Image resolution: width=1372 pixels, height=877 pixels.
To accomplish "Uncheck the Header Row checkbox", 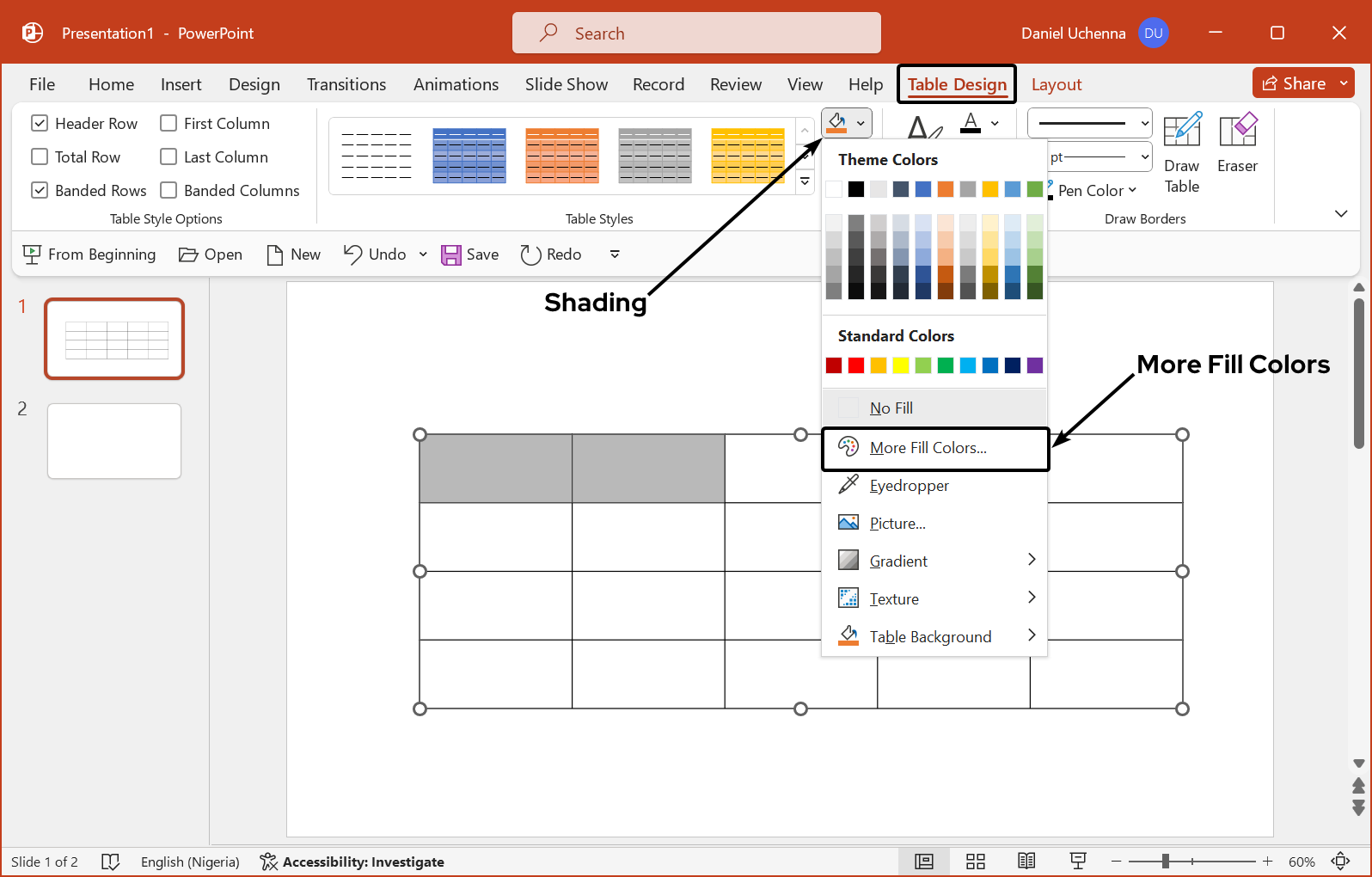I will coord(40,124).
